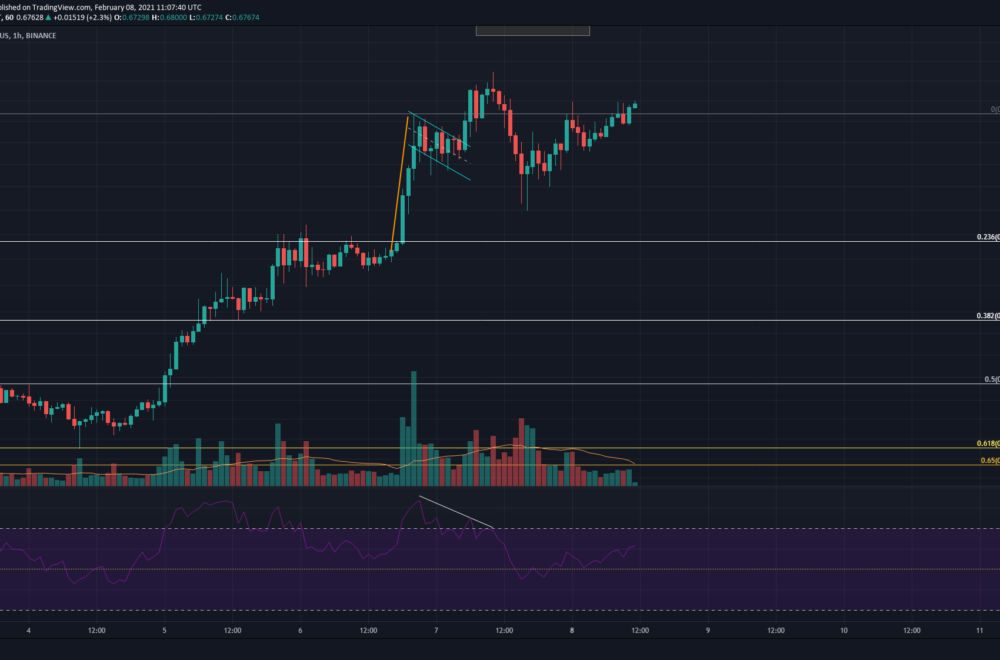Click the 12:00 label between dates 7 and 8
The width and height of the screenshot is (1000, 660).
[x=504, y=631]
